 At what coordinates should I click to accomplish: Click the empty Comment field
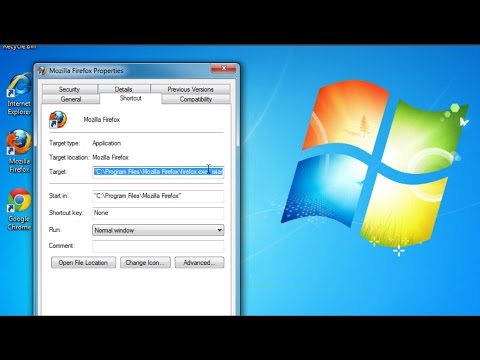(158, 246)
